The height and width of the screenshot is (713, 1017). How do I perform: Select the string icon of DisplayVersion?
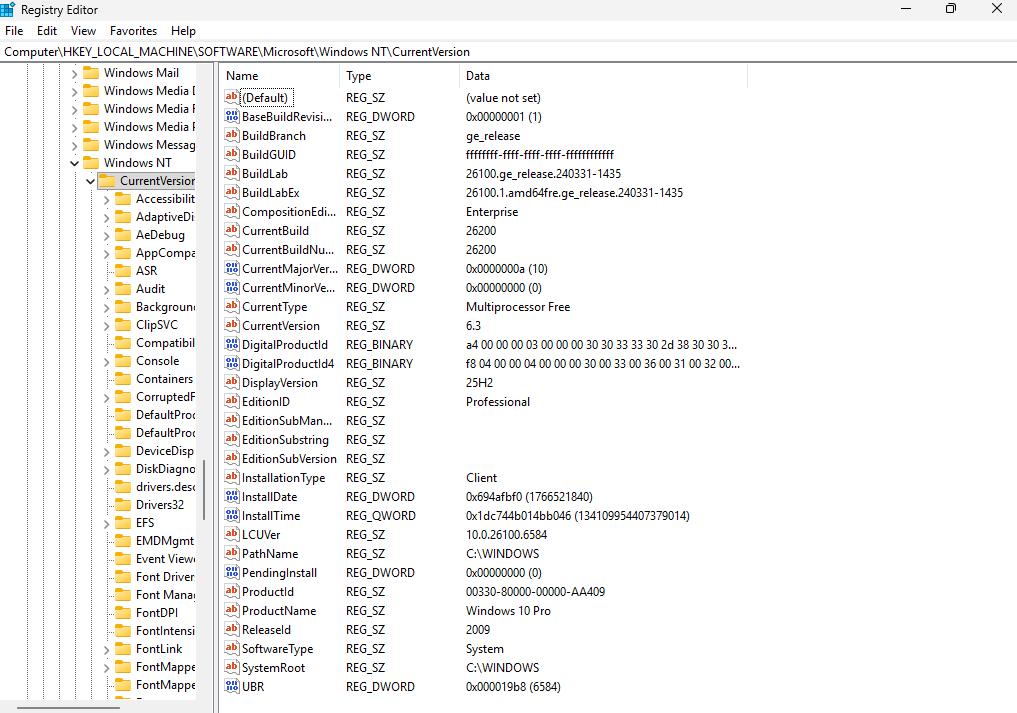232,382
